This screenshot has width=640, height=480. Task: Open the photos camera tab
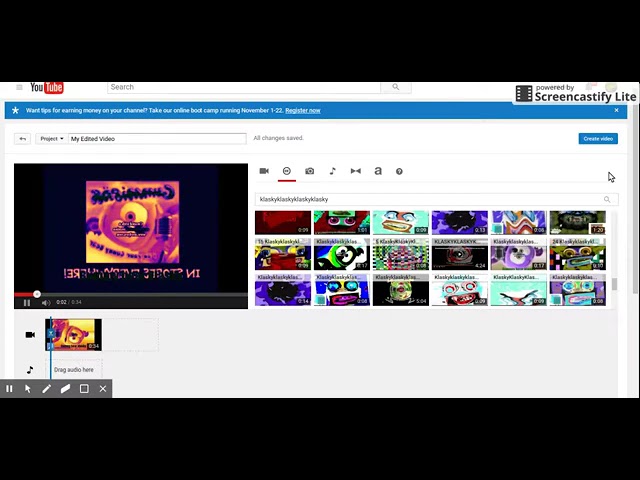[310, 171]
